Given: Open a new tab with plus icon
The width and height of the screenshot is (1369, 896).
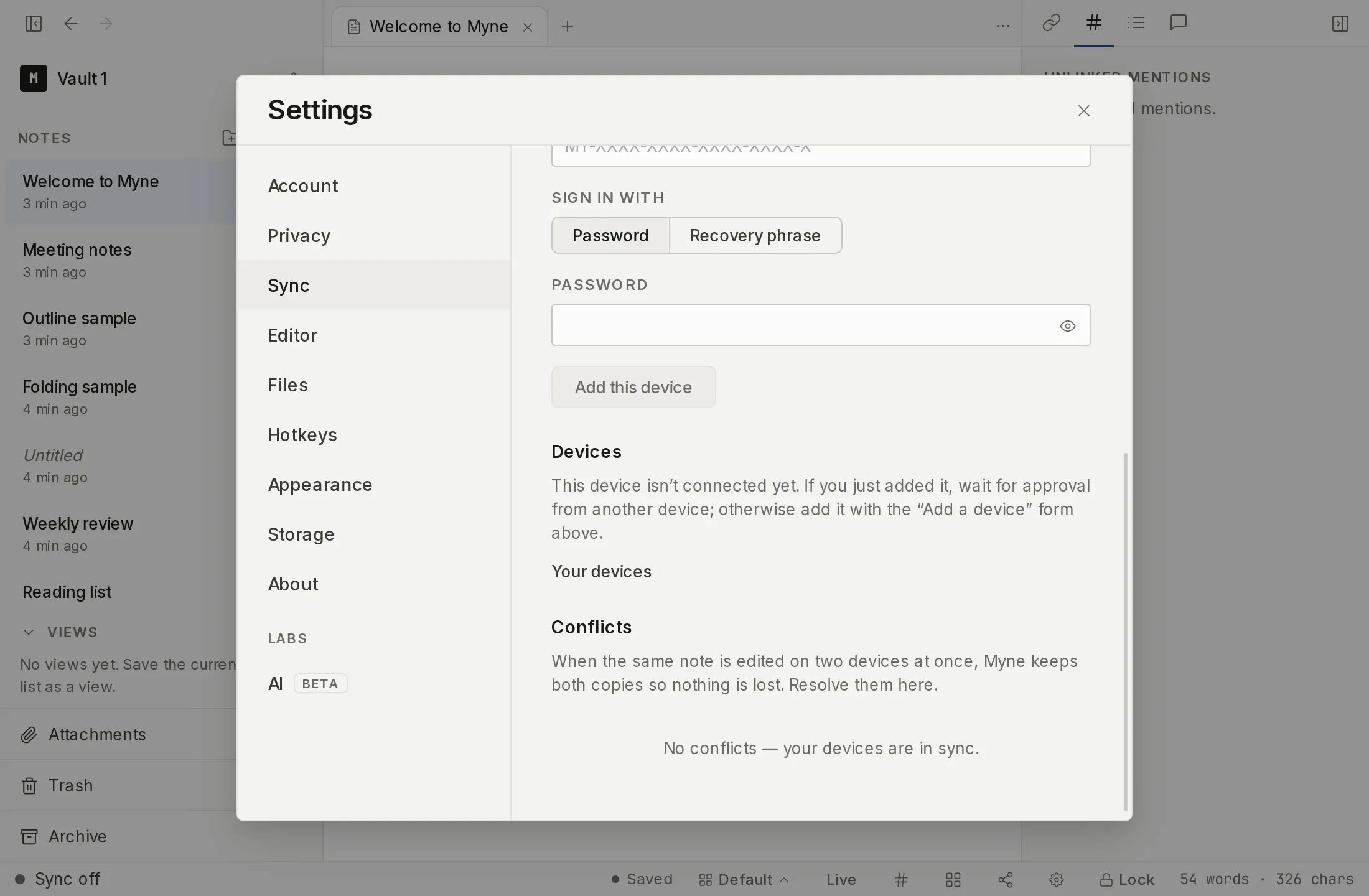Looking at the screenshot, I should [568, 26].
